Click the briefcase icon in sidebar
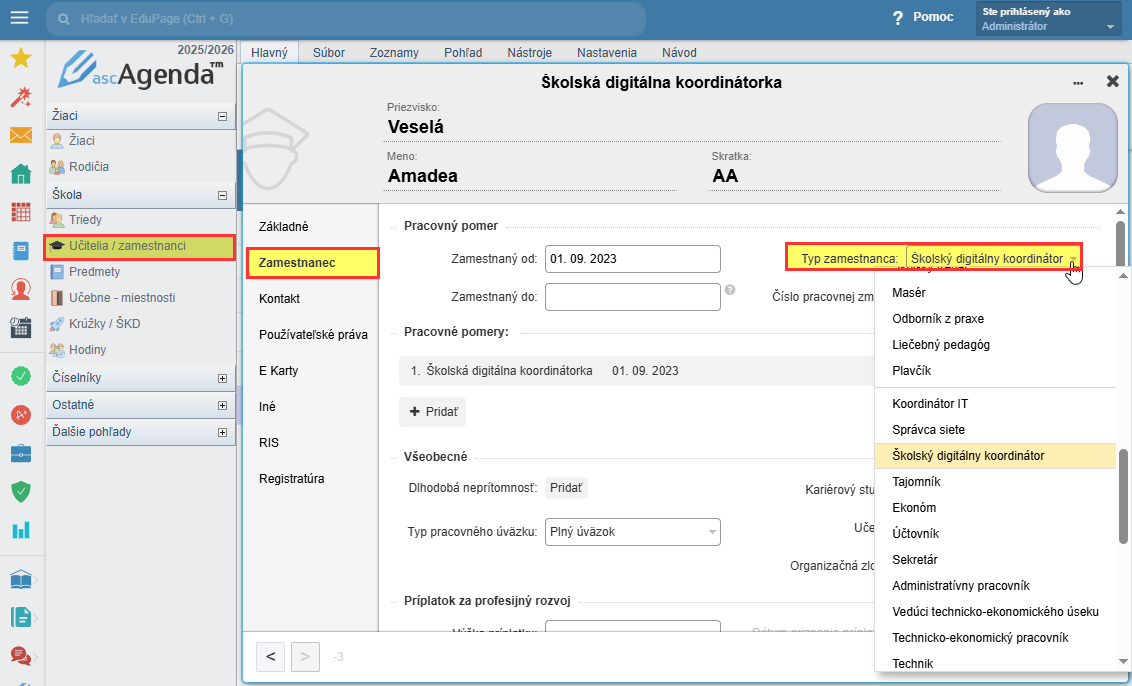The height and width of the screenshot is (686, 1132). click(20, 453)
